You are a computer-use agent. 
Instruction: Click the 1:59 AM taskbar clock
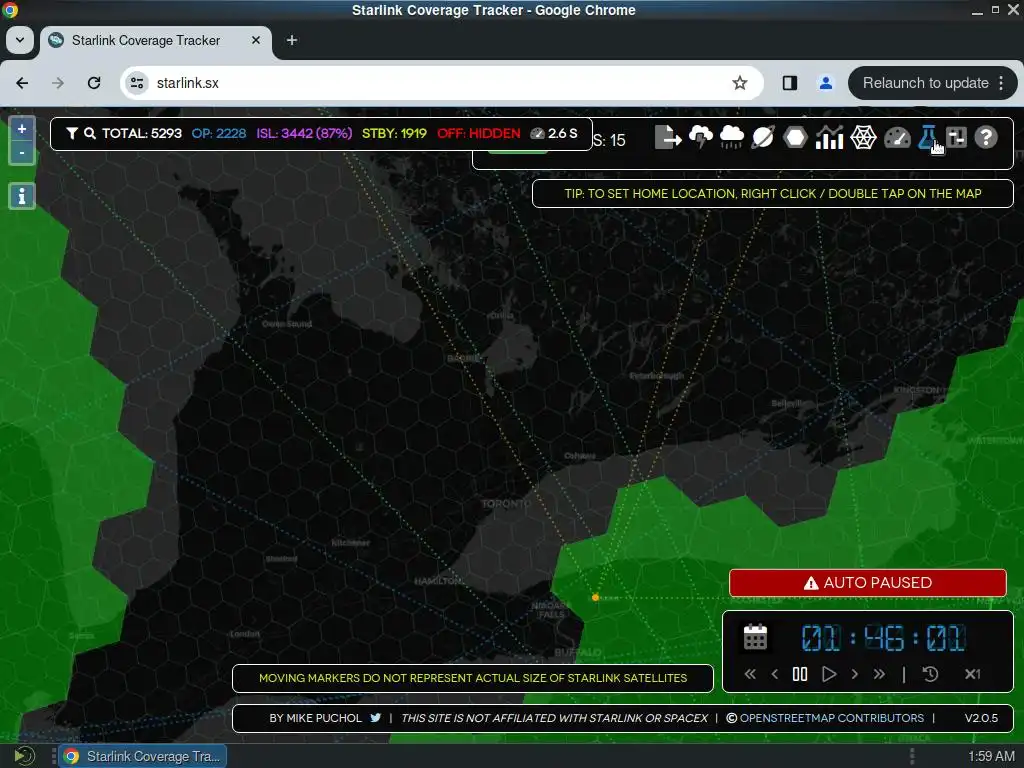click(x=991, y=756)
